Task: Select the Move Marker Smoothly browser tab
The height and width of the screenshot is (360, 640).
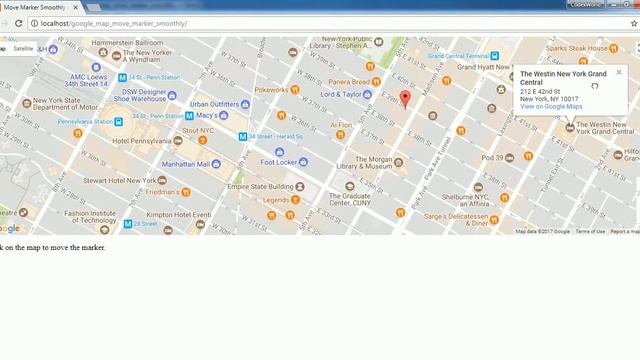Action: click(39, 7)
